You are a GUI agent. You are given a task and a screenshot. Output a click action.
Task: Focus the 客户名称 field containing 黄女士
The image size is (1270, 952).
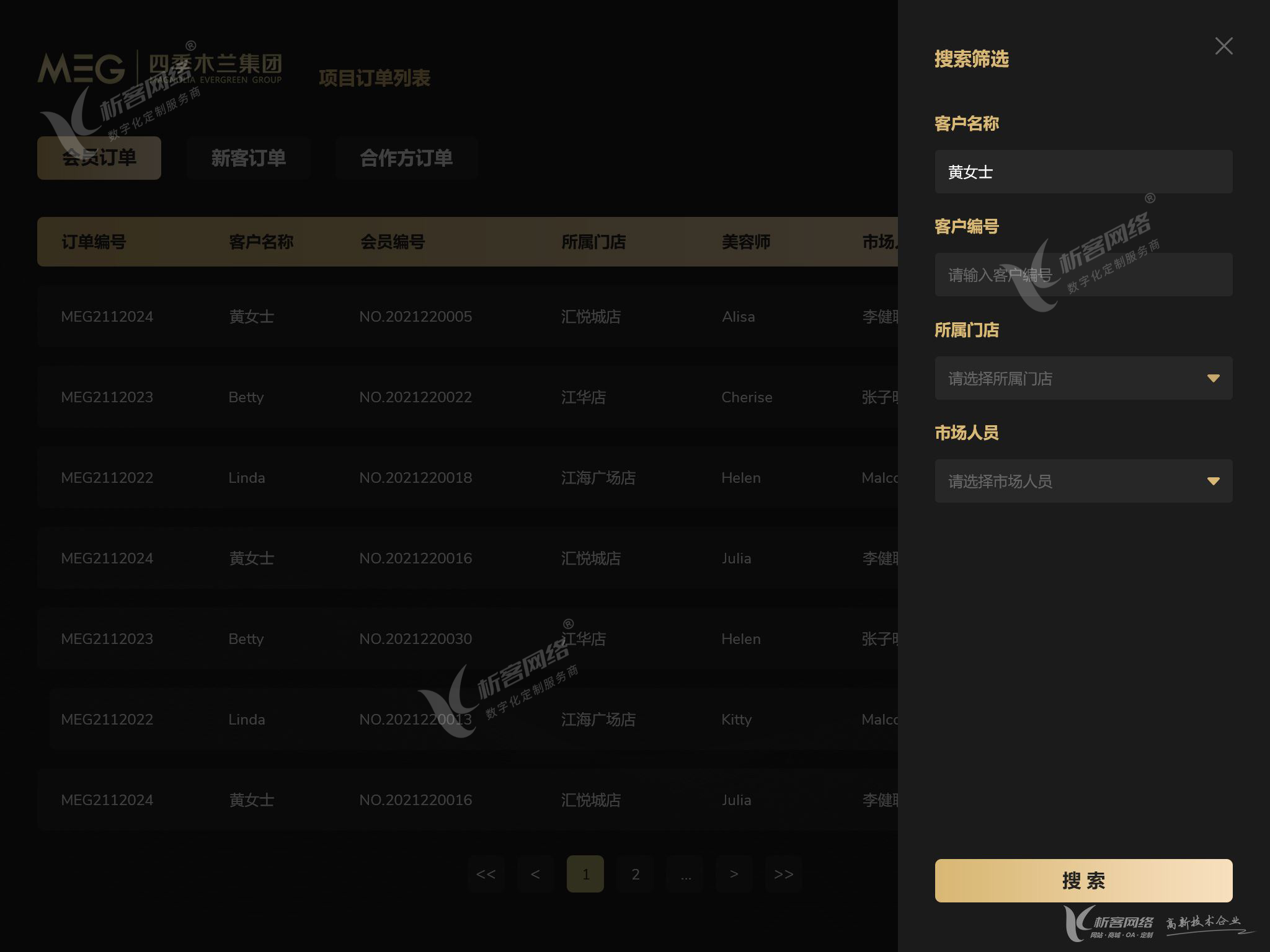coord(1083,172)
